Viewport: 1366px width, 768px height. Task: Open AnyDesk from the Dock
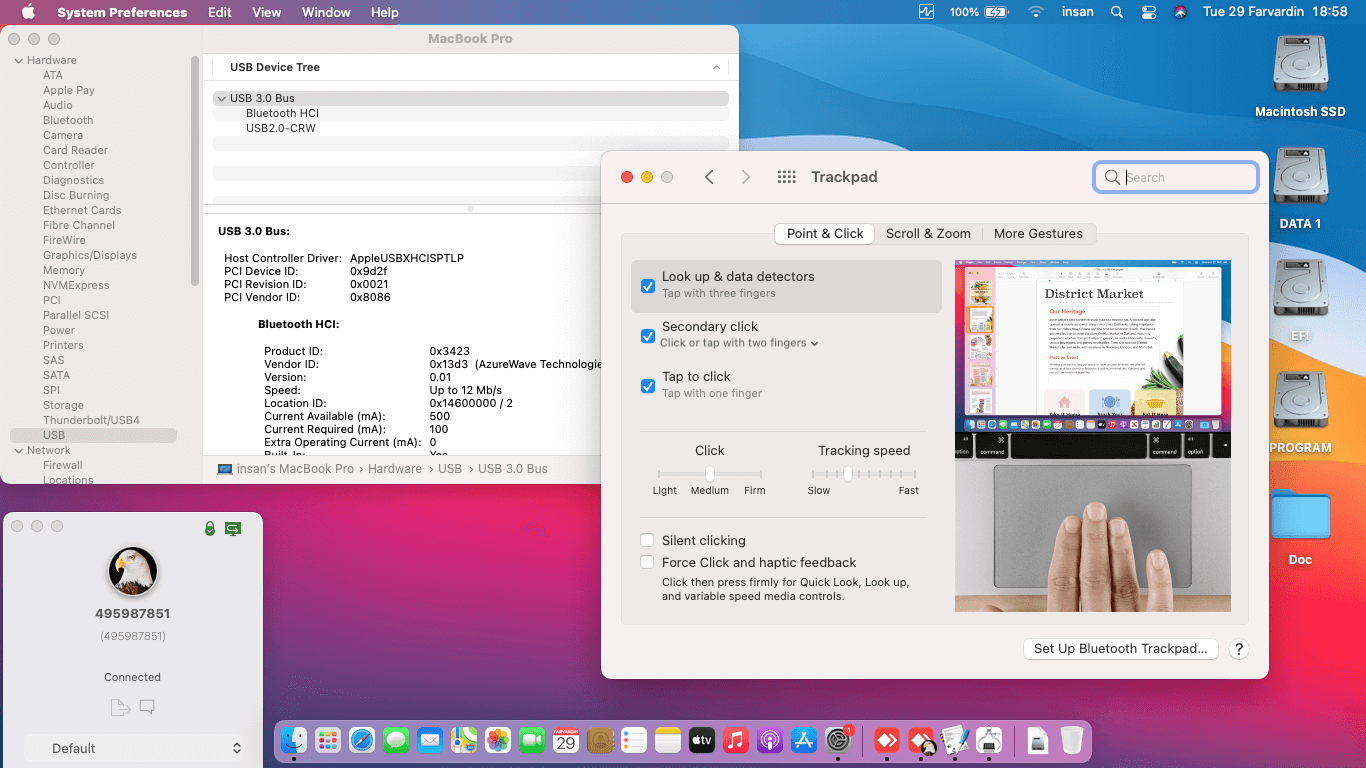[887, 740]
